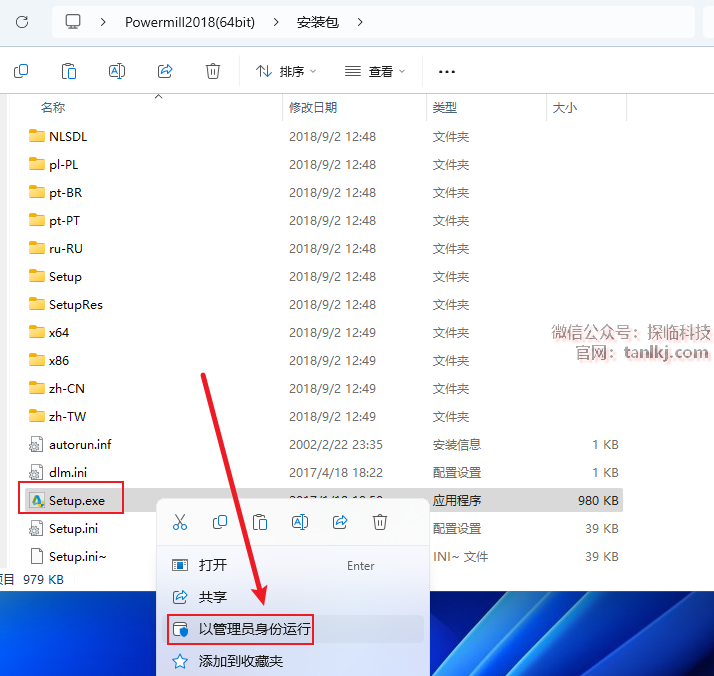Click the Delete trash icon in context menu

coord(380,522)
